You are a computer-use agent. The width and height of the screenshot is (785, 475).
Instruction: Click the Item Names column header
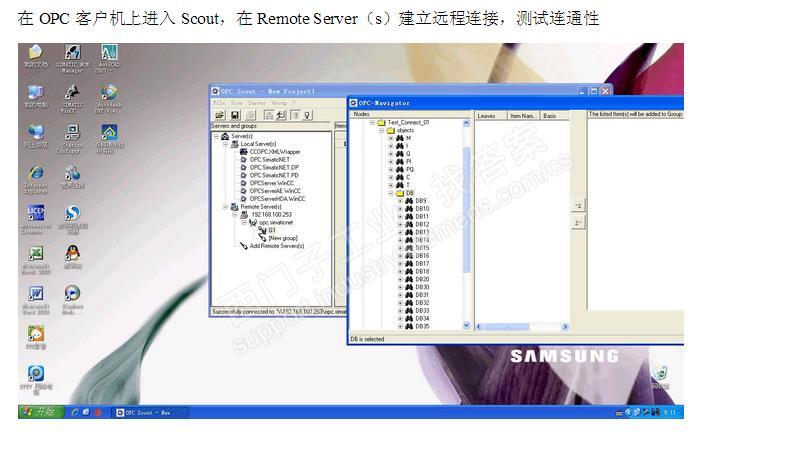524,116
